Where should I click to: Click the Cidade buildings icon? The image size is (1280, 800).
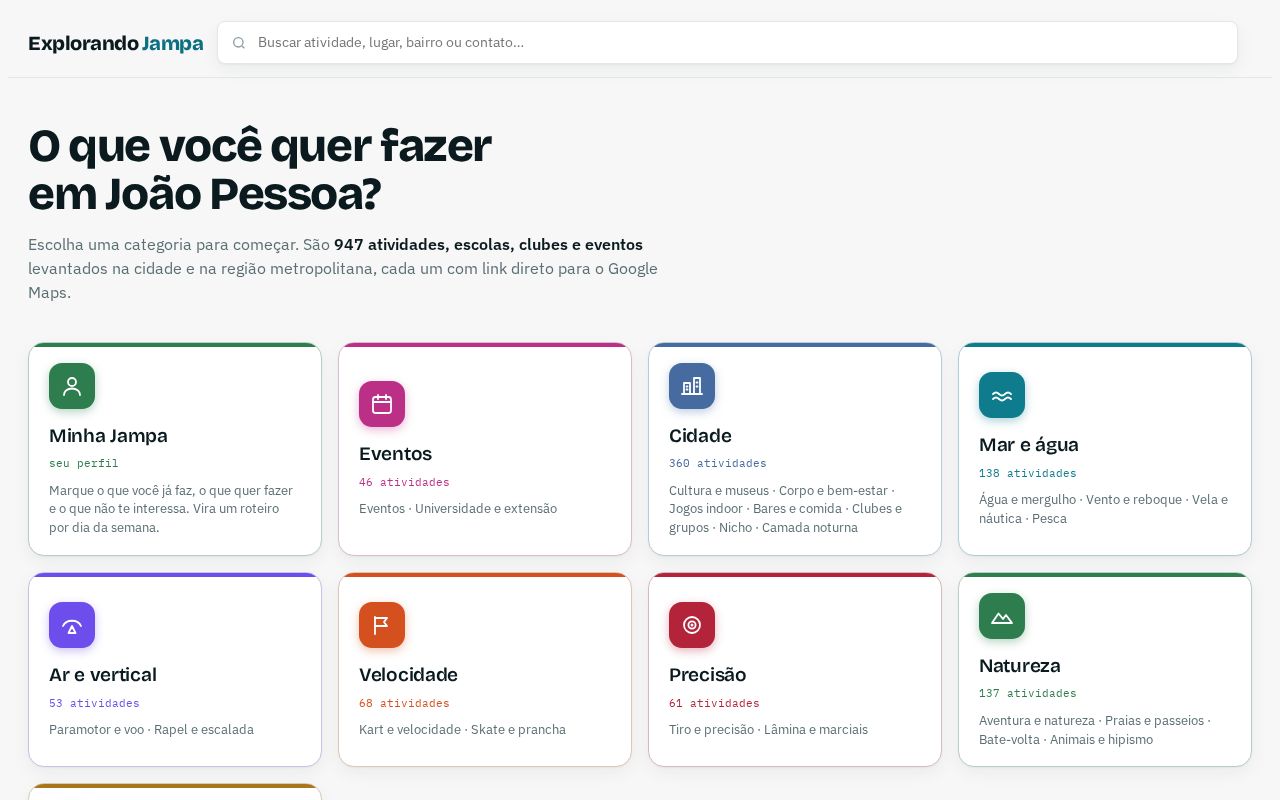click(x=692, y=386)
